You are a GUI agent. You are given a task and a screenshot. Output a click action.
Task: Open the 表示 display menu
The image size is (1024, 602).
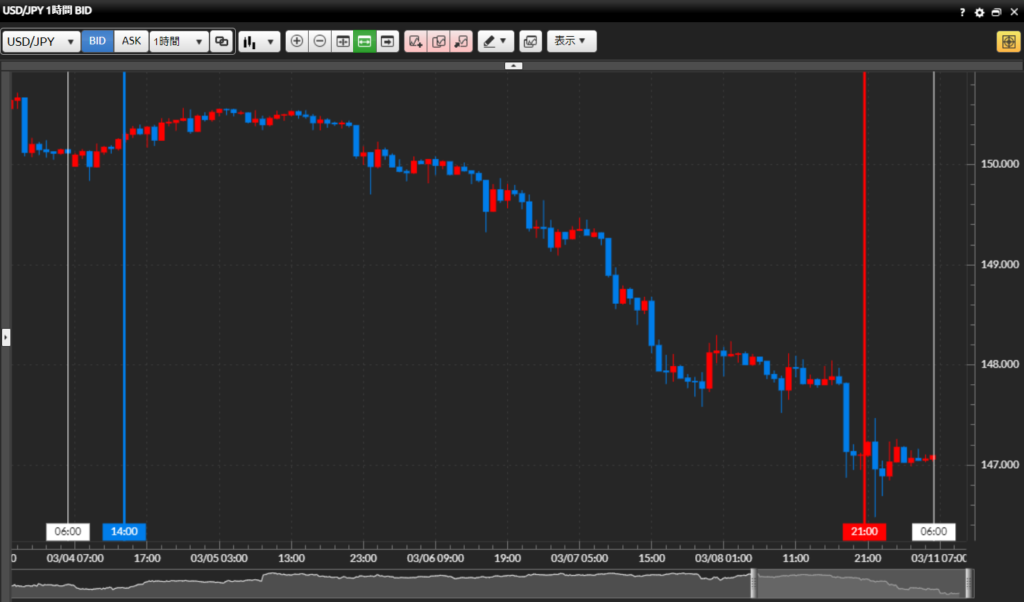pos(571,42)
